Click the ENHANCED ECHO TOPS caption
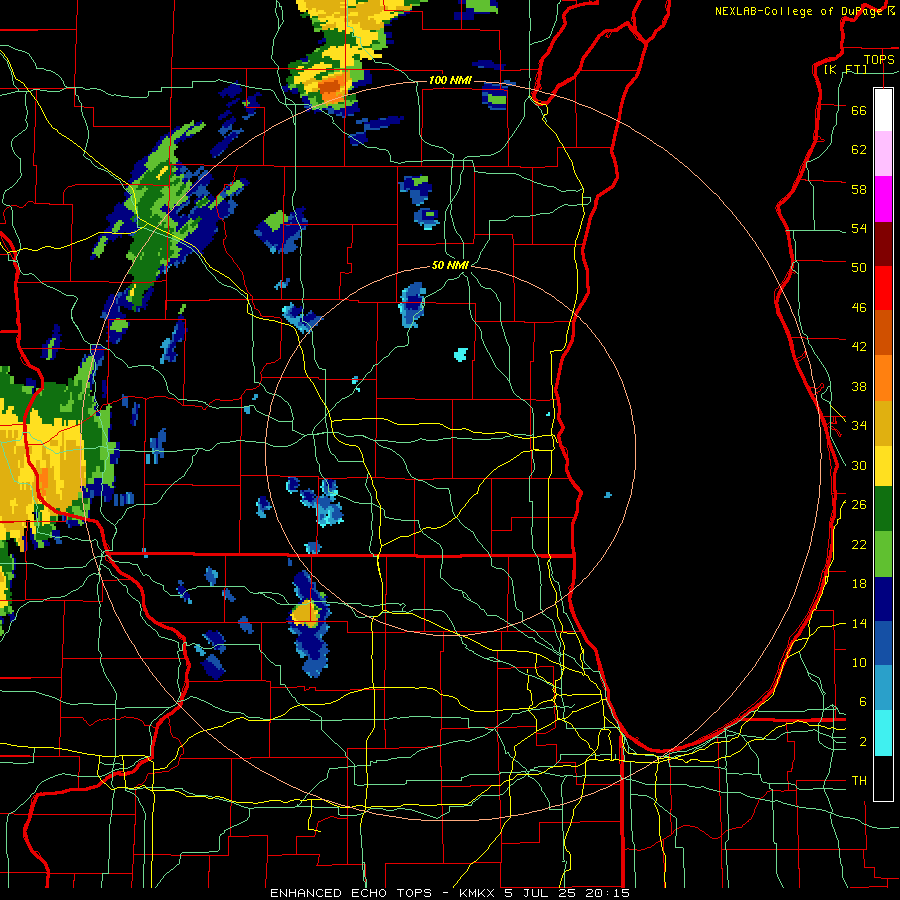 click(x=351, y=893)
